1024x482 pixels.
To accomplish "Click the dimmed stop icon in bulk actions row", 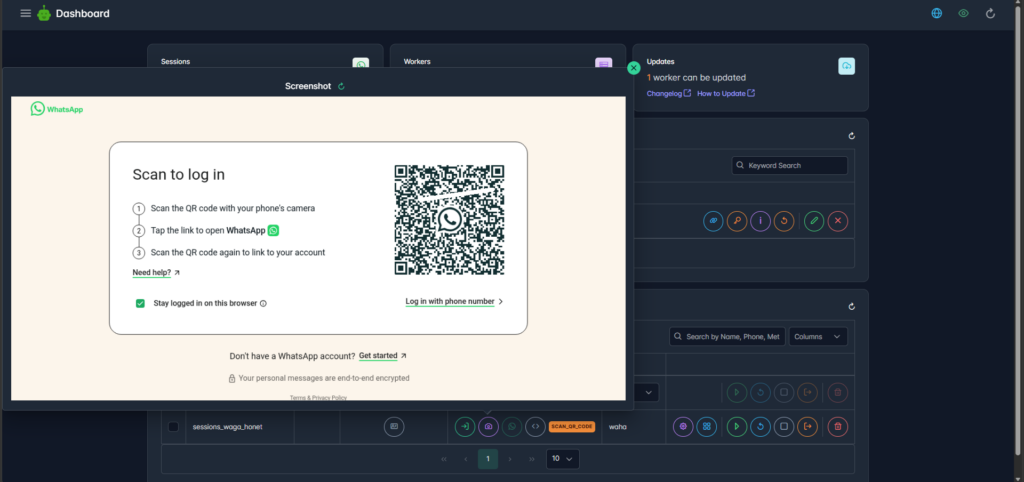I will (x=784, y=393).
